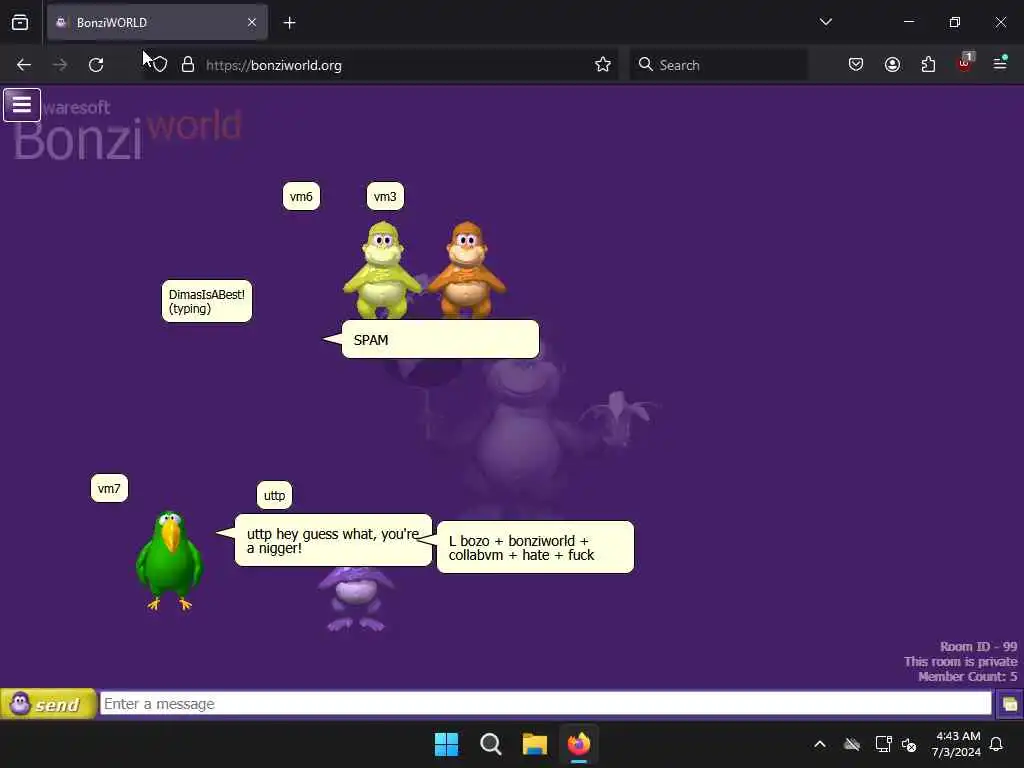Select the BonziWORLD tab
1024x768 pixels.
point(157,22)
